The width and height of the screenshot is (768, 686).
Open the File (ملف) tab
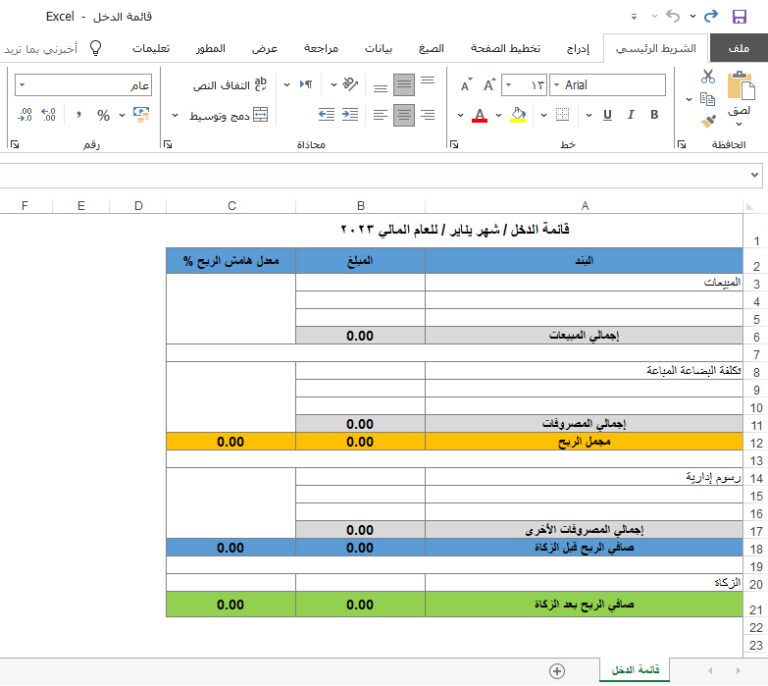click(739, 48)
